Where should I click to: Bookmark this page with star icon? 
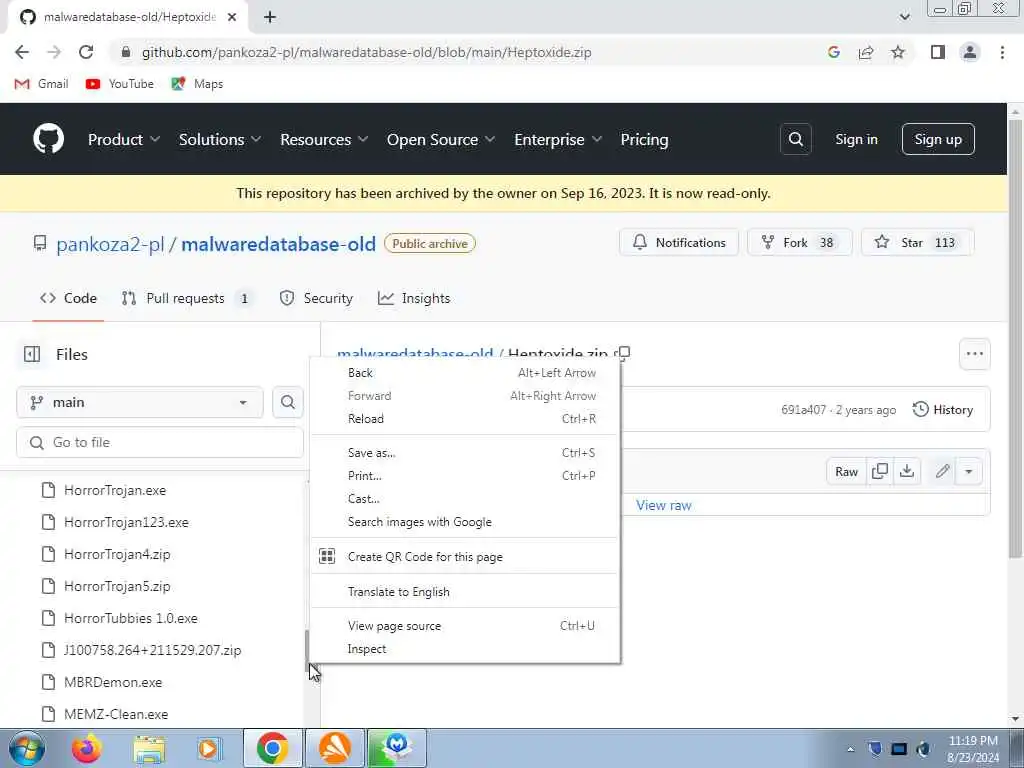pyautogui.click(x=898, y=52)
